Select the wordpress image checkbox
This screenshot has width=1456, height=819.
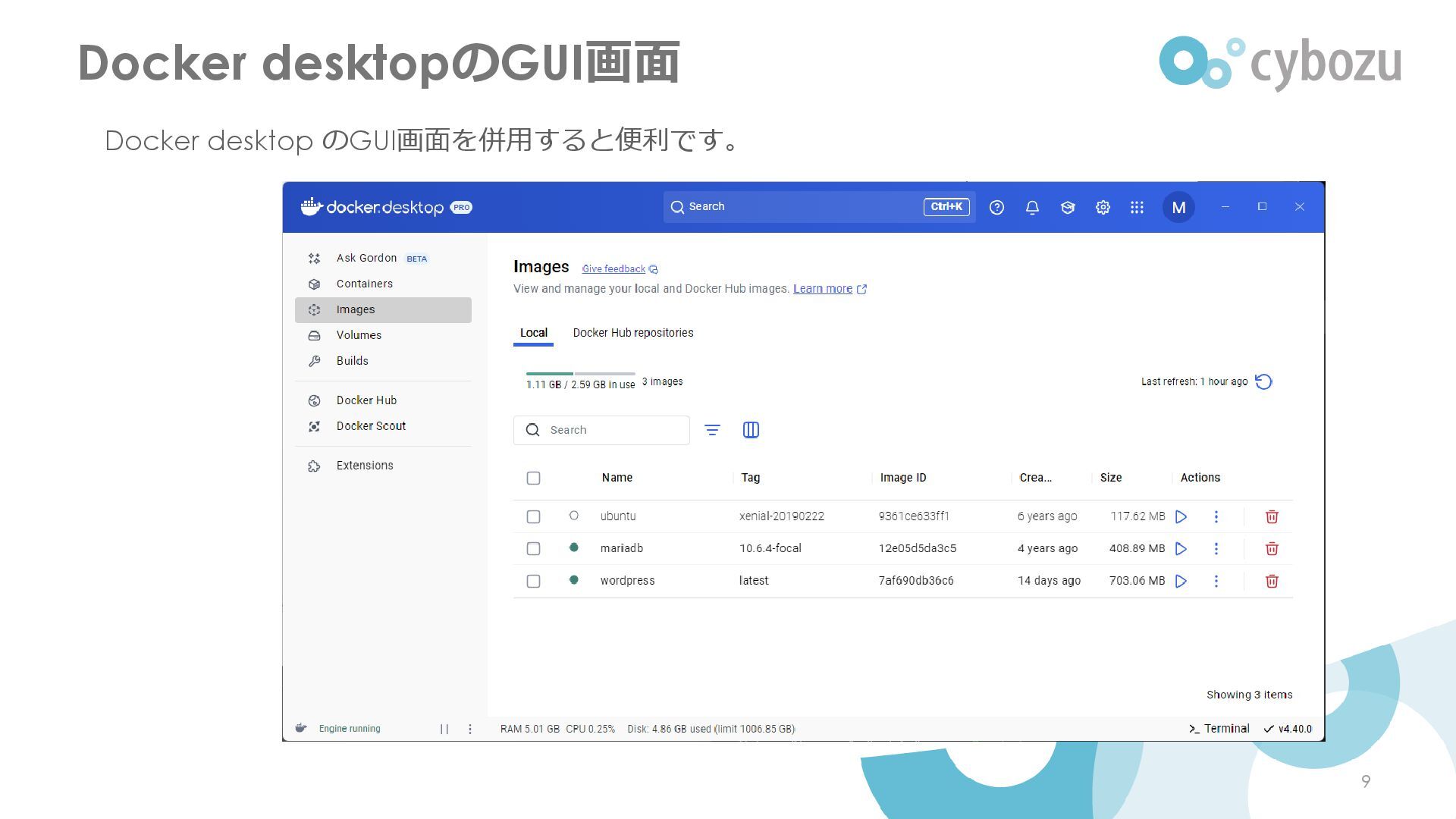(x=533, y=581)
